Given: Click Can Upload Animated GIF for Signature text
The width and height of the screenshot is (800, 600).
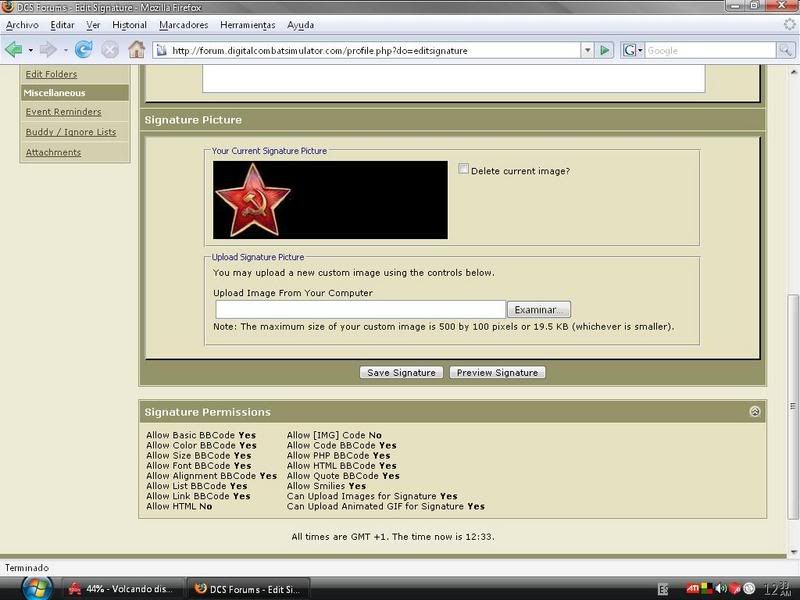Looking at the screenshot, I should (x=386, y=506).
